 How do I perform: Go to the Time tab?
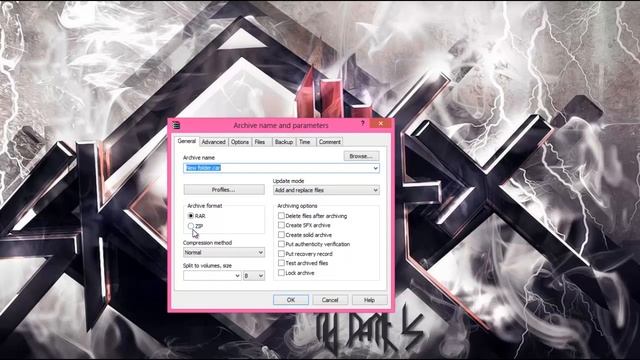coord(305,142)
